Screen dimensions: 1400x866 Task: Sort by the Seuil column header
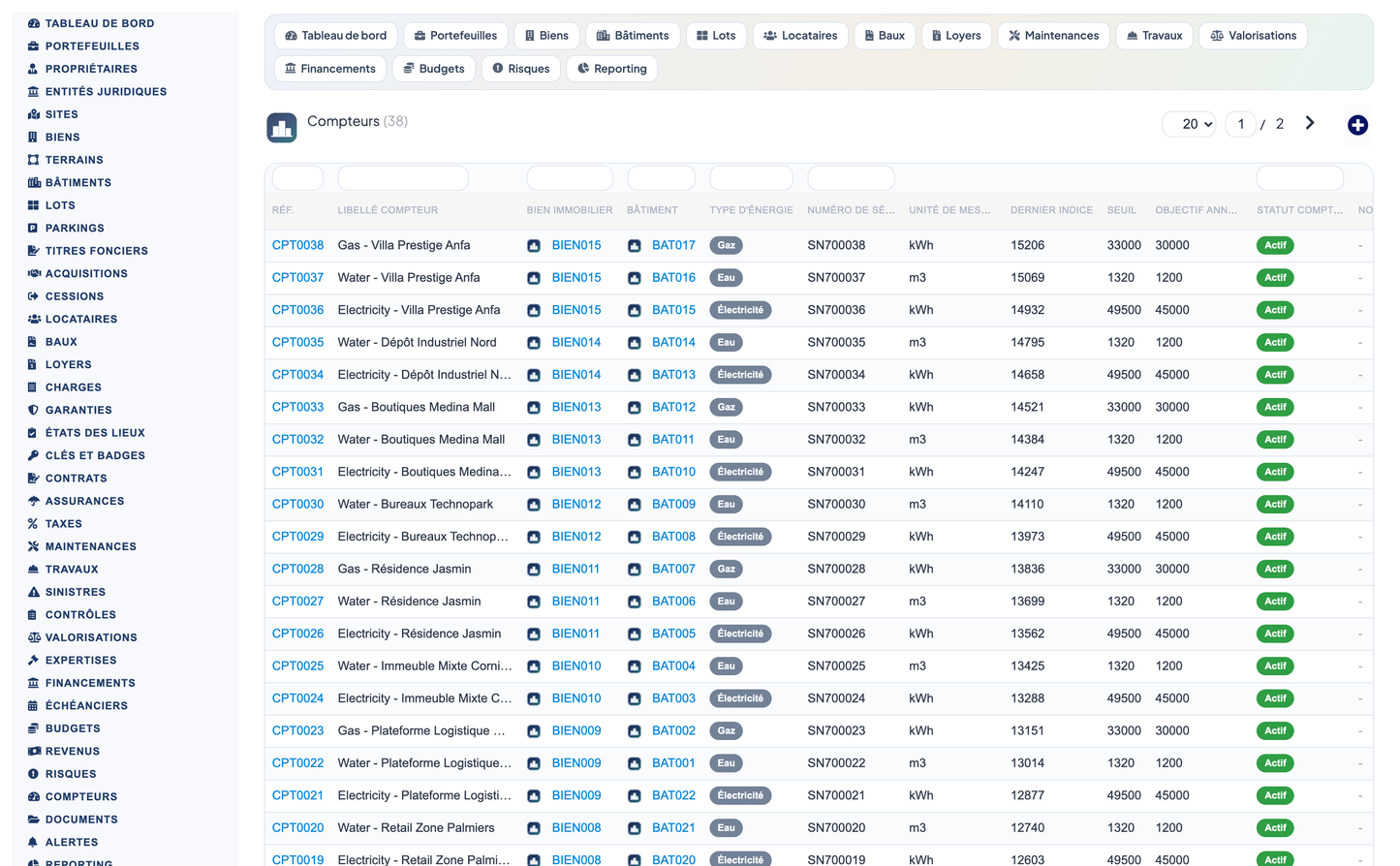tap(1122, 210)
